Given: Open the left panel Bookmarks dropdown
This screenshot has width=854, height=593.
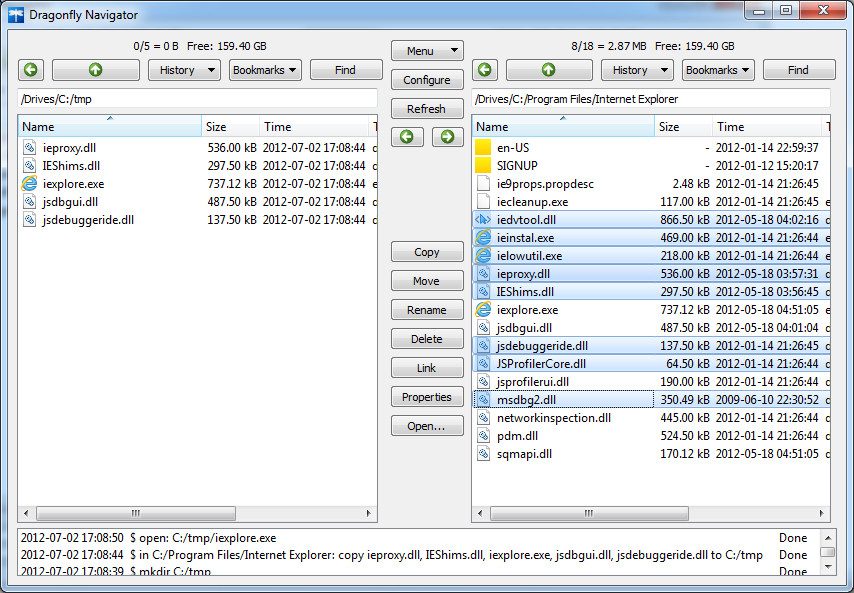Looking at the screenshot, I should 265,70.
